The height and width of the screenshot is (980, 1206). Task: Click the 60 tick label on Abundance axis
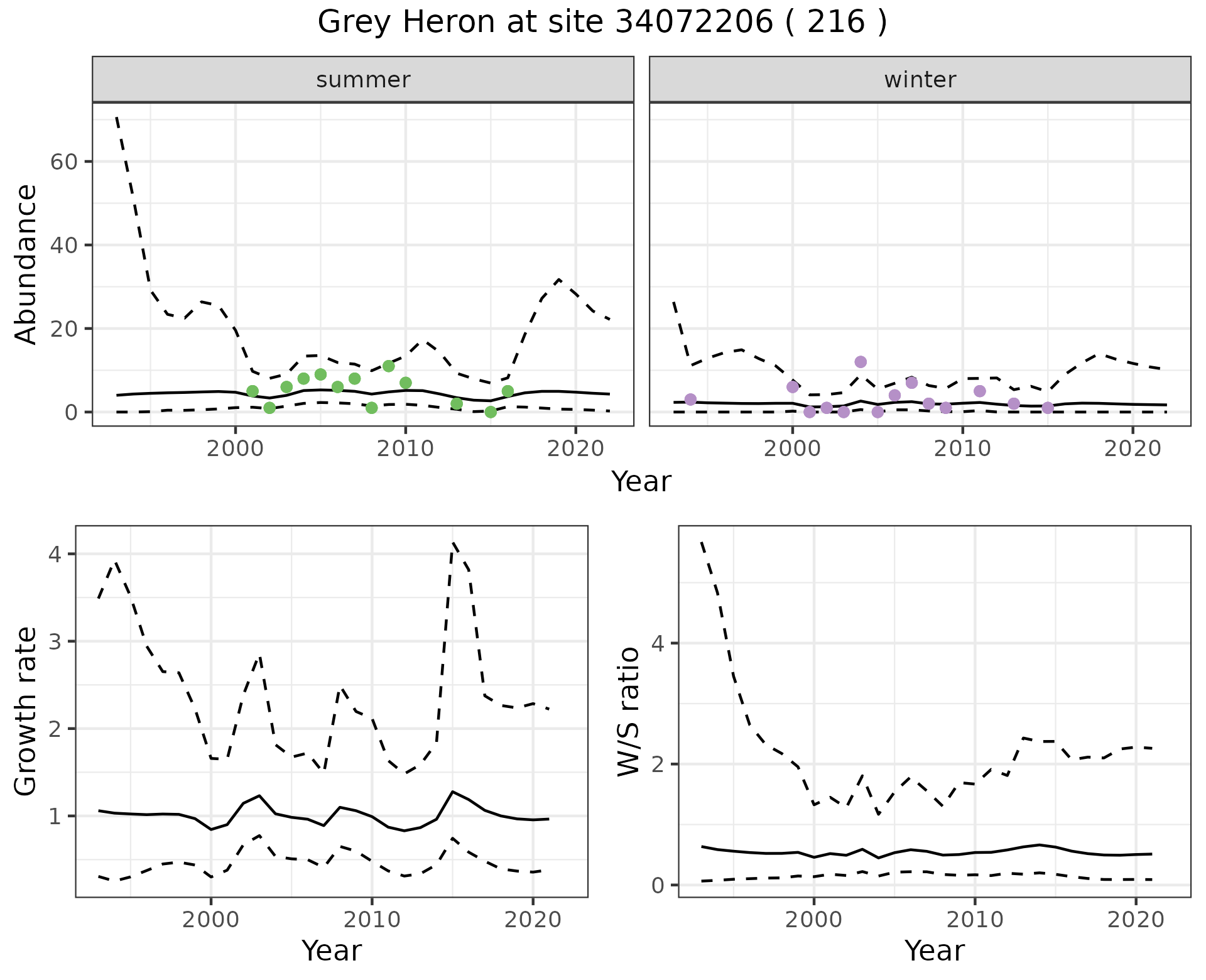(63, 161)
